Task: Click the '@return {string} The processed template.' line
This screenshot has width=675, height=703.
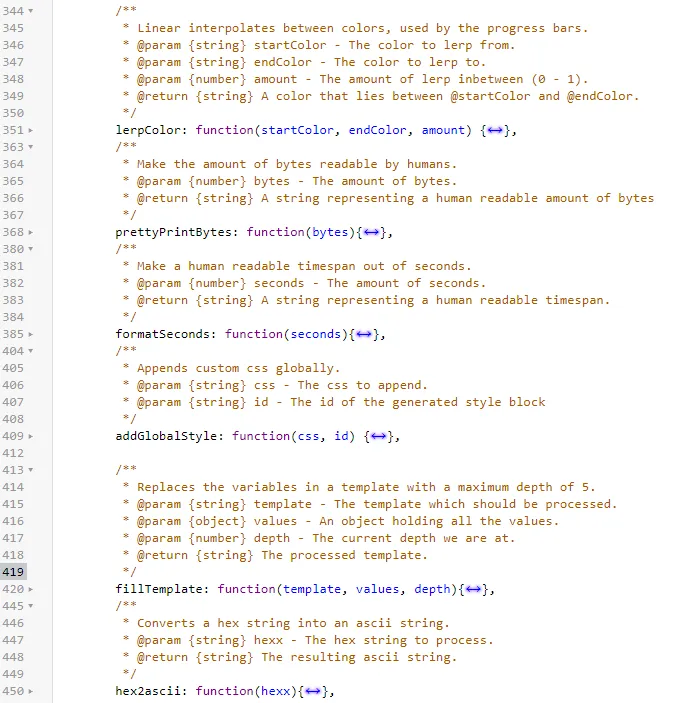Action: point(282,555)
